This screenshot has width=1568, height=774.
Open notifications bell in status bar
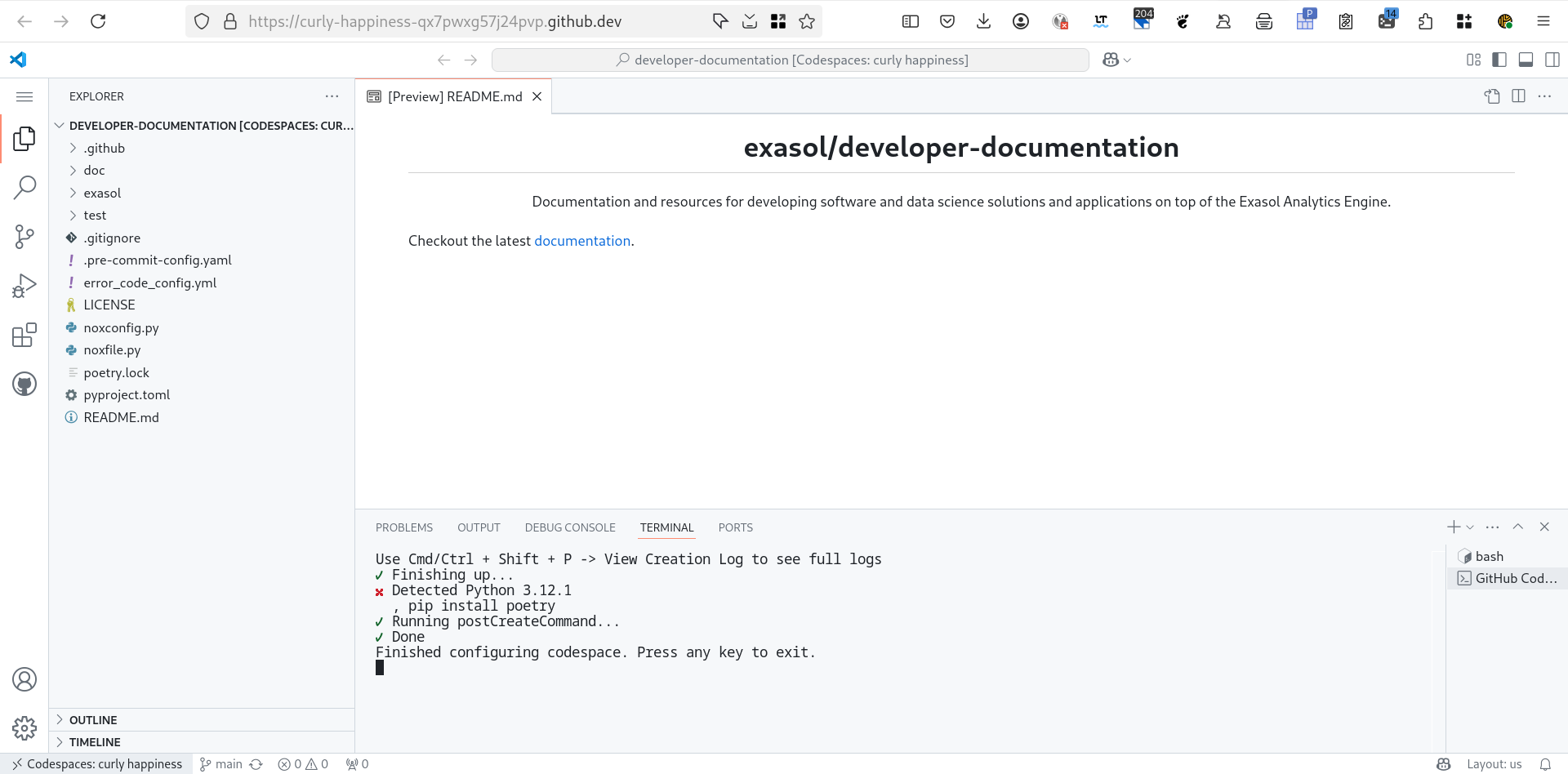tap(1545, 764)
